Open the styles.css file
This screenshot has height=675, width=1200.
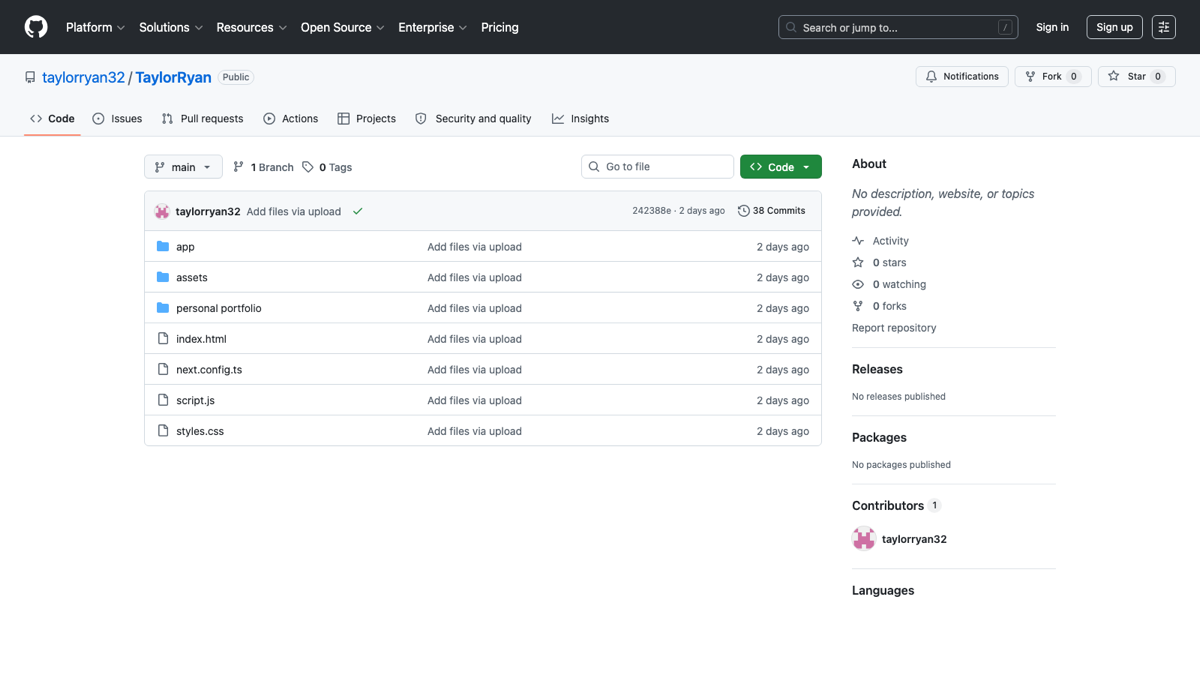pyautogui.click(x=200, y=431)
